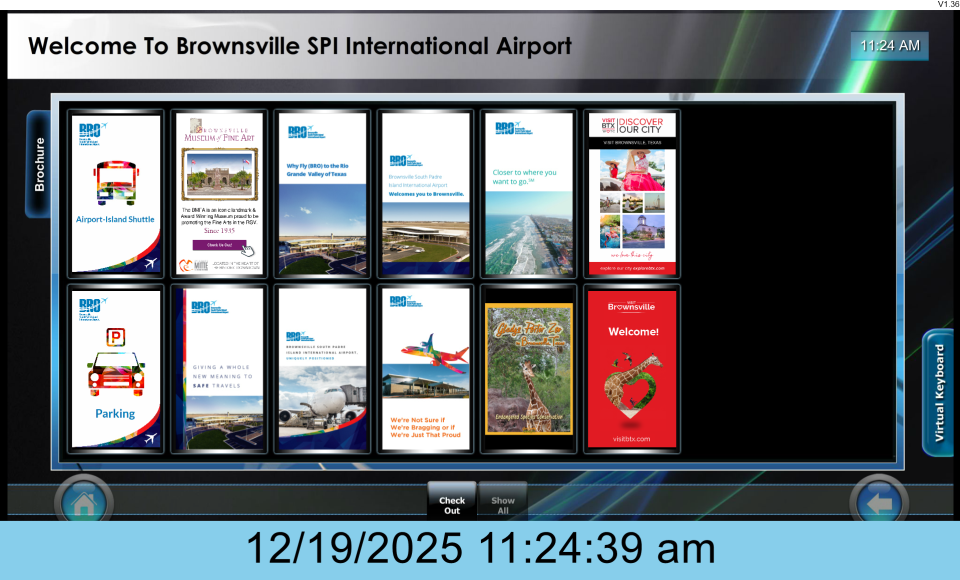Click the Welcome To Brownsville SPI header title
Image resolution: width=960 pixels, height=580 pixels.
point(300,46)
